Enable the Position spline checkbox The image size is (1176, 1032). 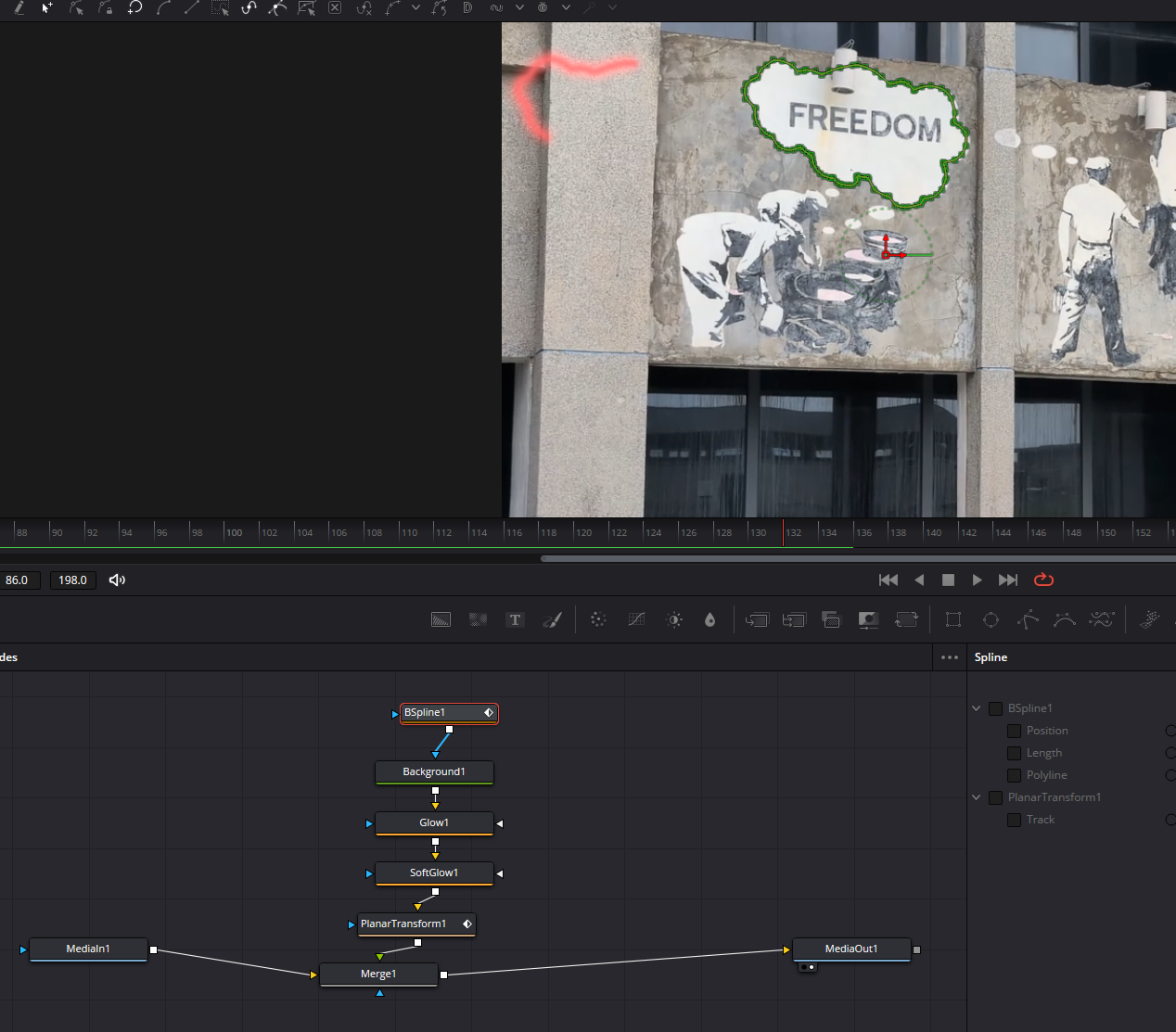click(x=1014, y=731)
